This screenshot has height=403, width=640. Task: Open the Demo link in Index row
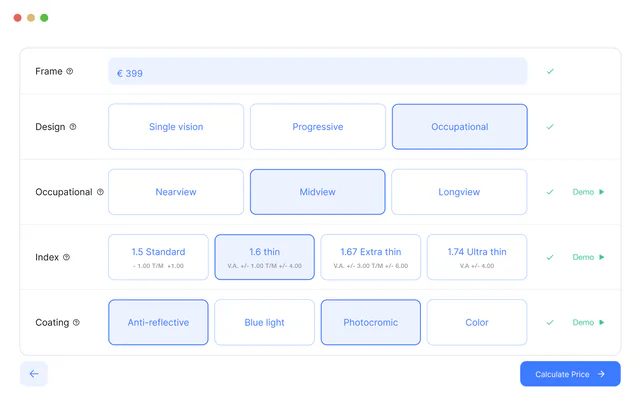click(x=583, y=257)
